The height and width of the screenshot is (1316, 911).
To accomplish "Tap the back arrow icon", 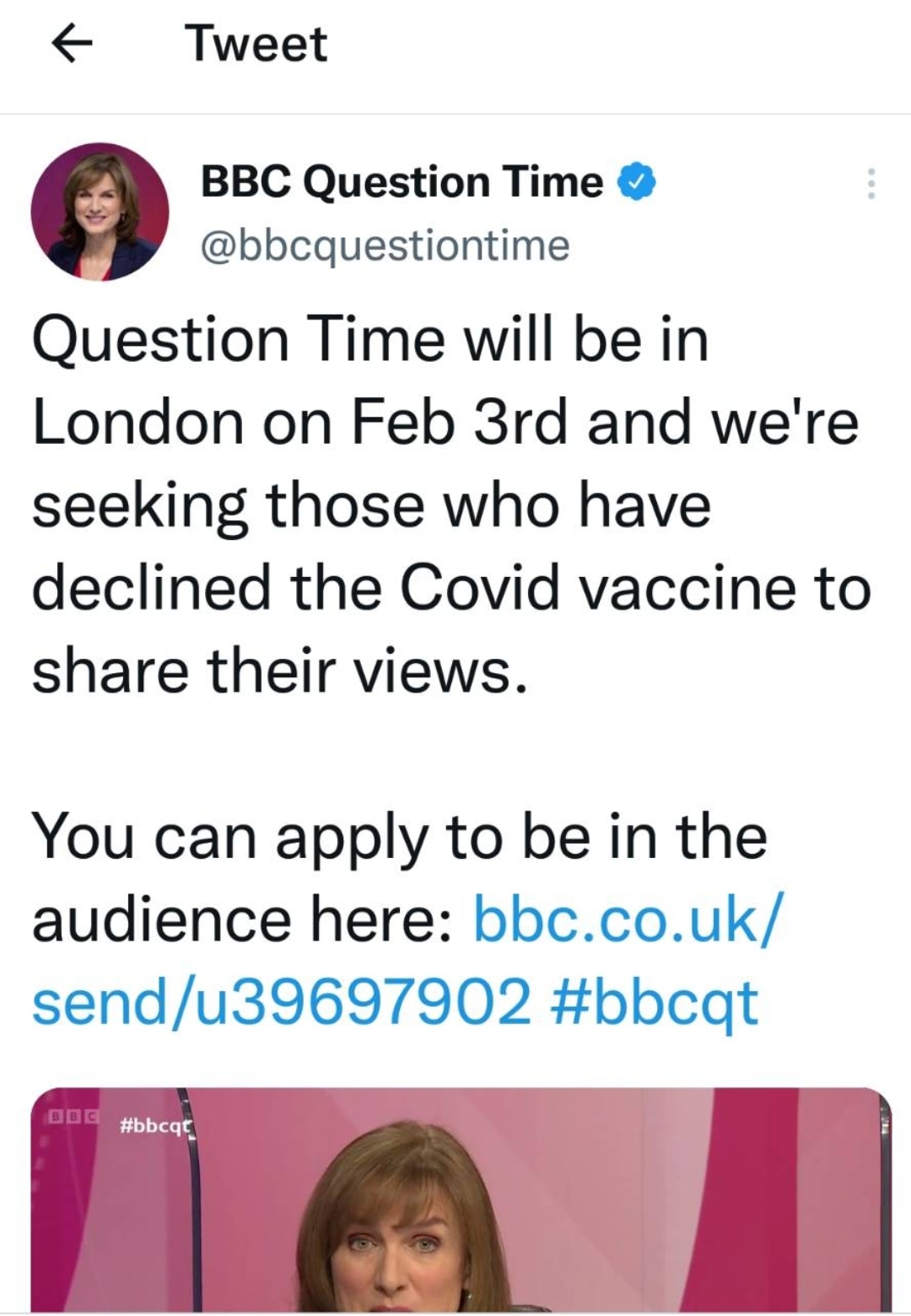I will pyautogui.click(x=73, y=45).
